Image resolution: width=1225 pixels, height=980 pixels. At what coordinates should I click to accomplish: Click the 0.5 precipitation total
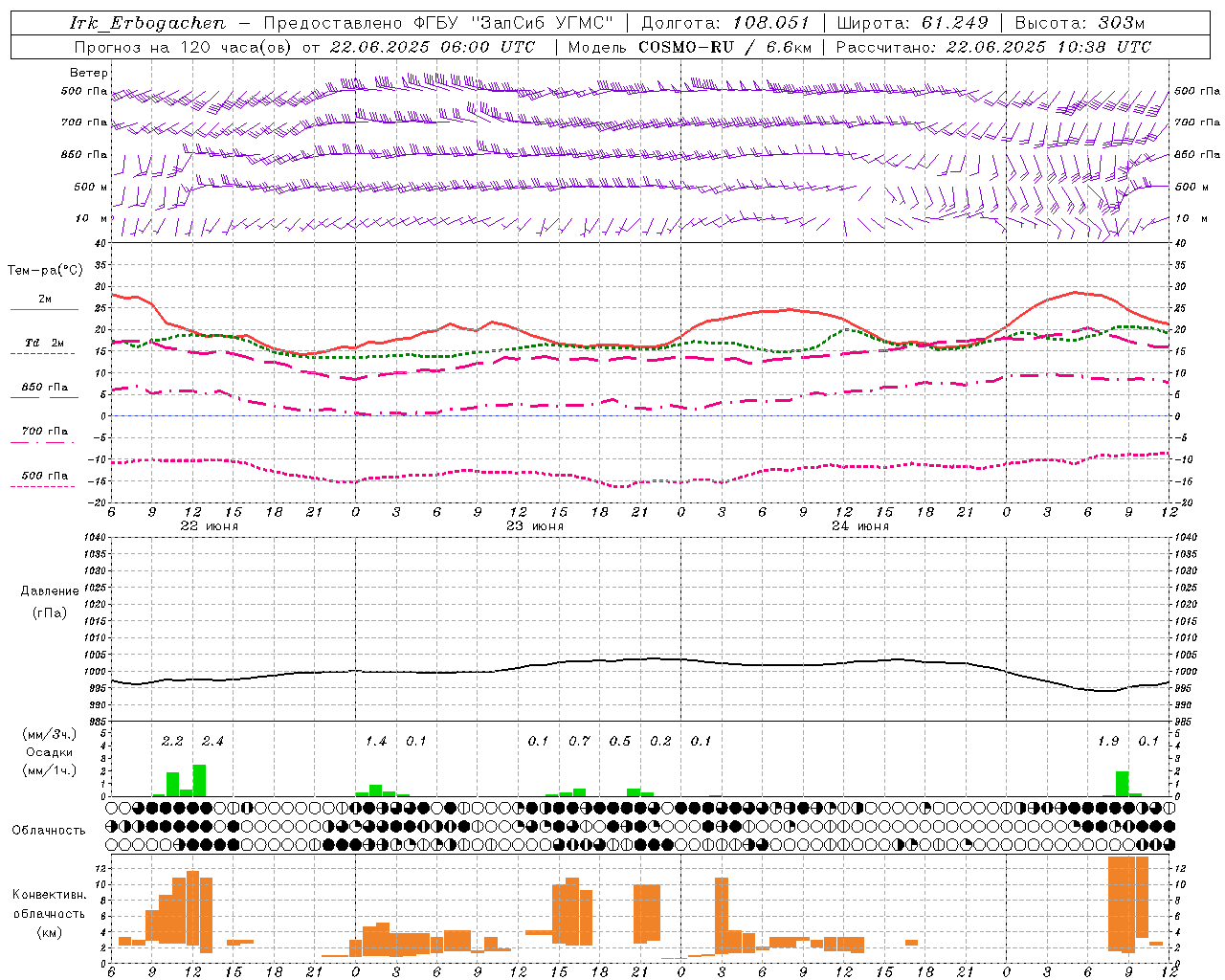[620, 741]
